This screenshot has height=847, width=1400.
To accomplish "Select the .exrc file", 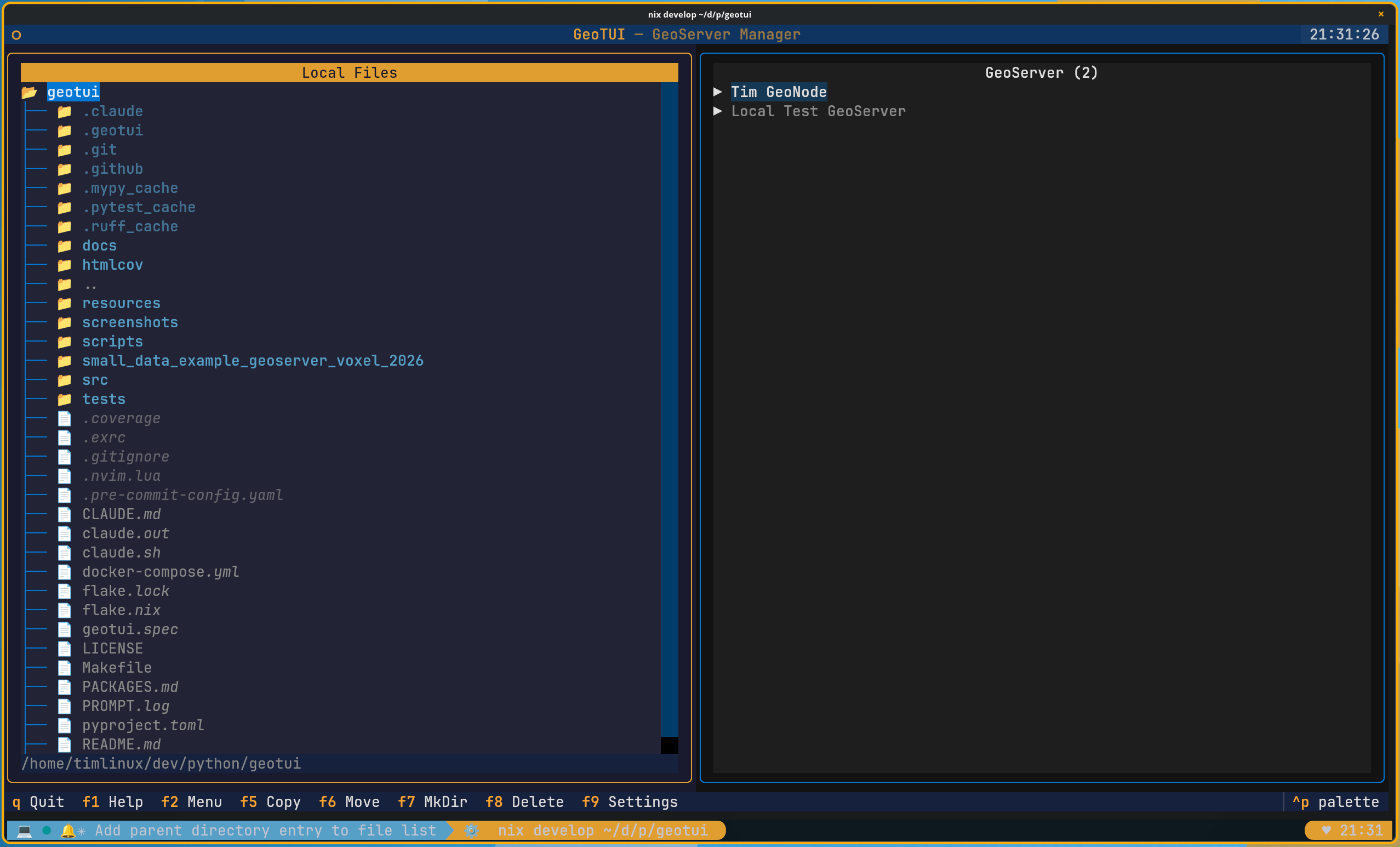I will pos(104,437).
